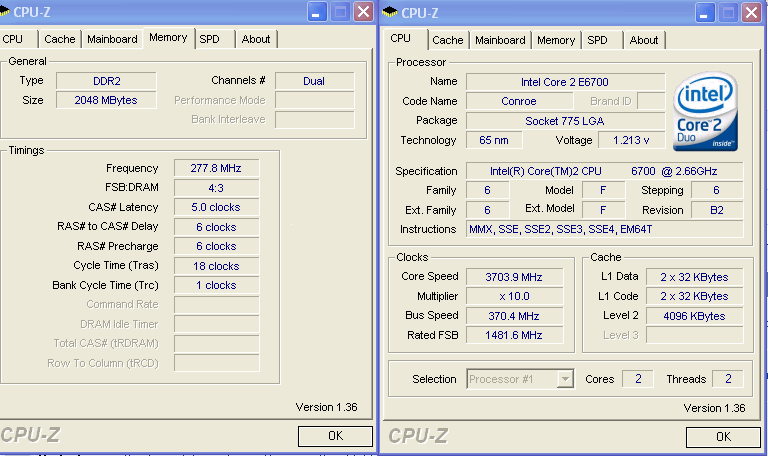Select Memory tab in left window
Screen dimensions: 768x456
coord(168,38)
